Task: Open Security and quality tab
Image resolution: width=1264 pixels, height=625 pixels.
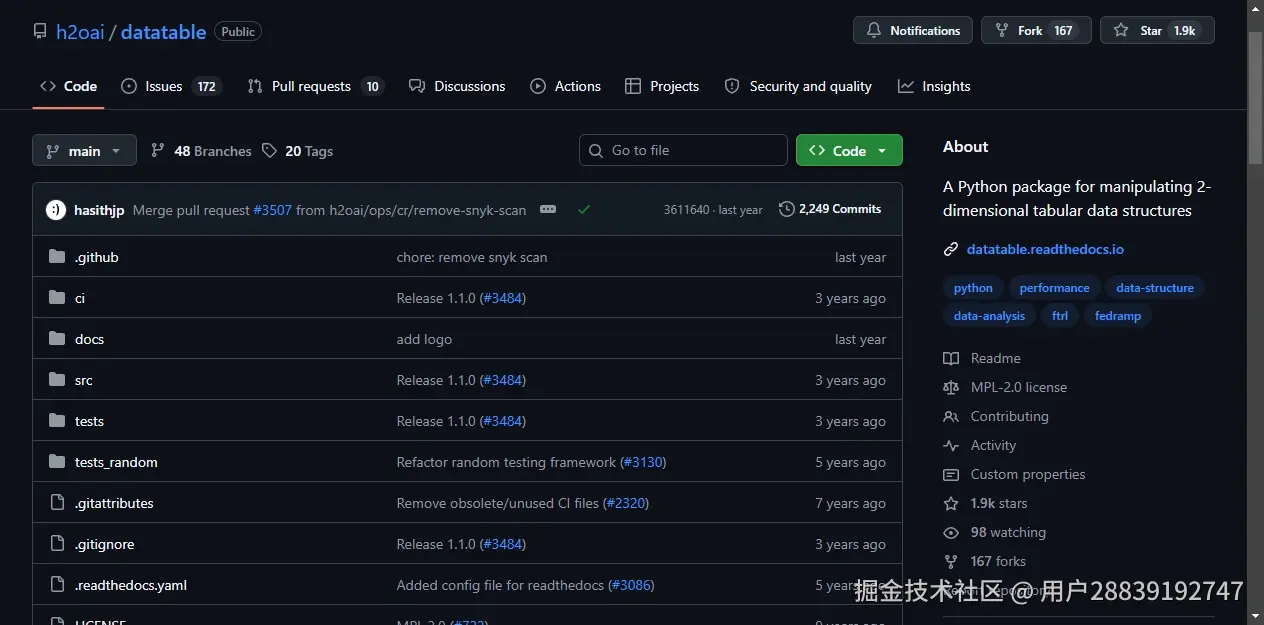Action: click(x=798, y=86)
